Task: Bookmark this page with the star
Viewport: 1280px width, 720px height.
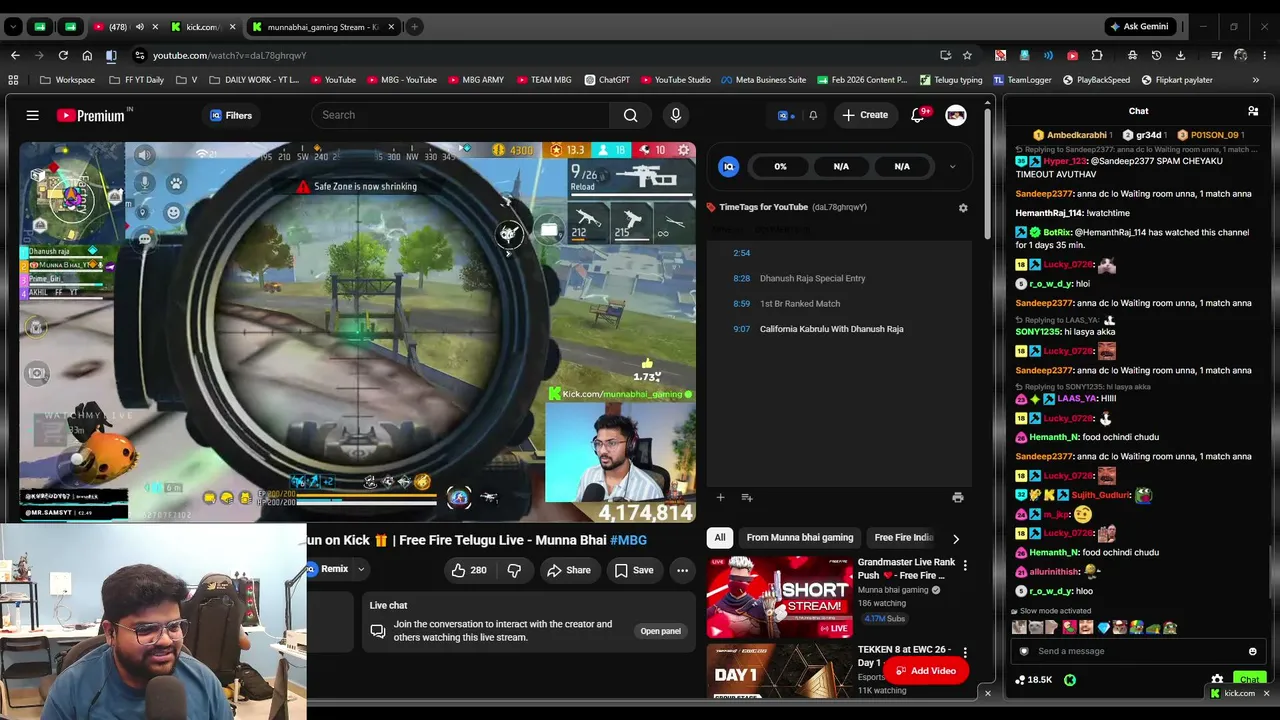Action: (967, 55)
